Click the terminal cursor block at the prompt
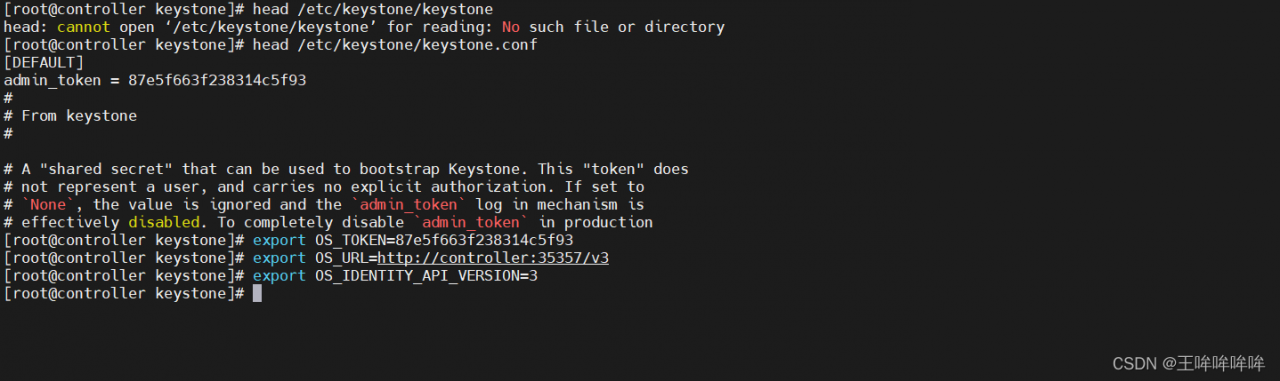Image resolution: width=1280 pixels, height=381 pixels. 257,293
